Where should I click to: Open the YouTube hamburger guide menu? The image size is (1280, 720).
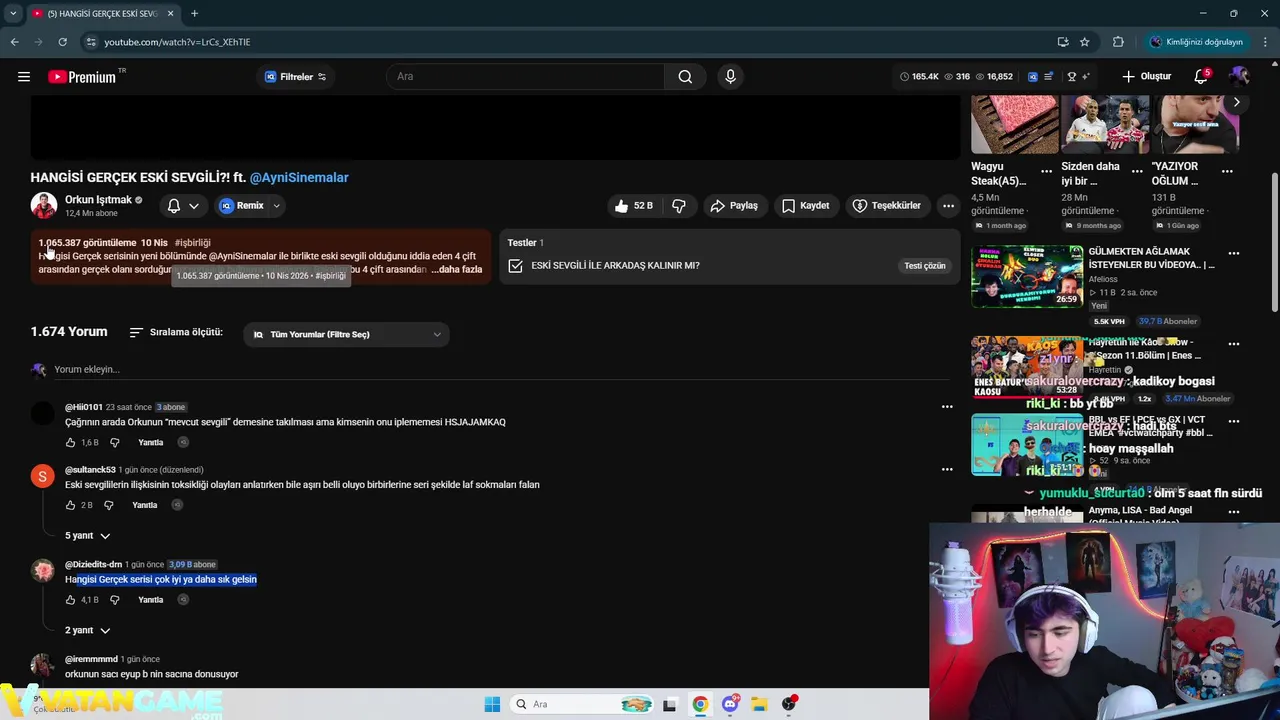[x=24, y=77]
